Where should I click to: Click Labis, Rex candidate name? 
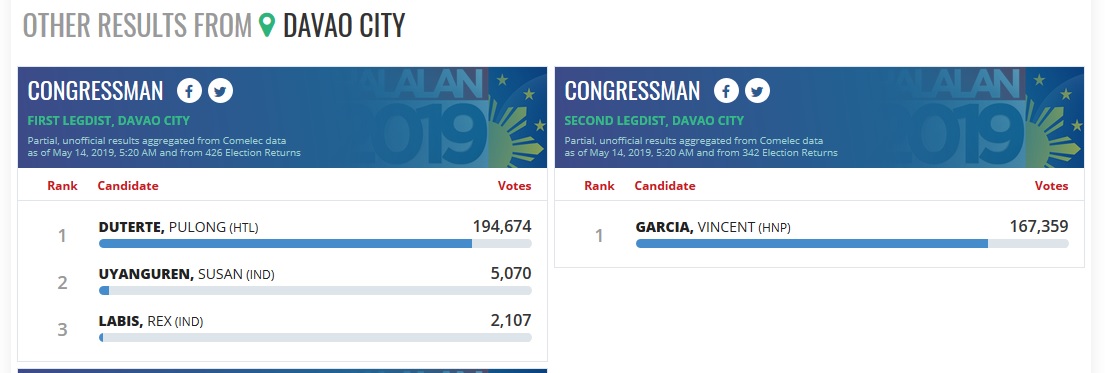pos(151,322)
